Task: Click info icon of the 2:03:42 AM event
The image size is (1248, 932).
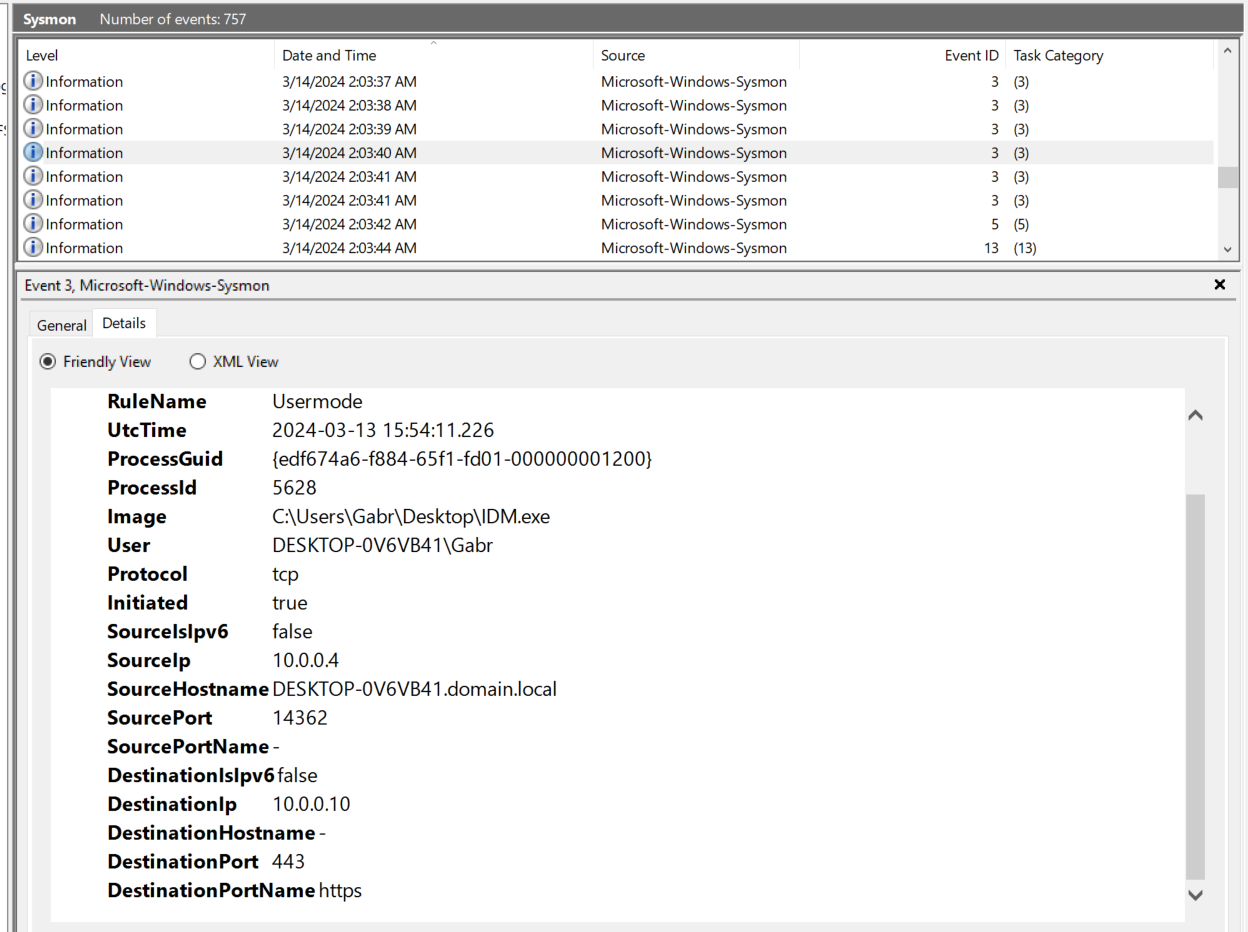Action: pos(34,224)
